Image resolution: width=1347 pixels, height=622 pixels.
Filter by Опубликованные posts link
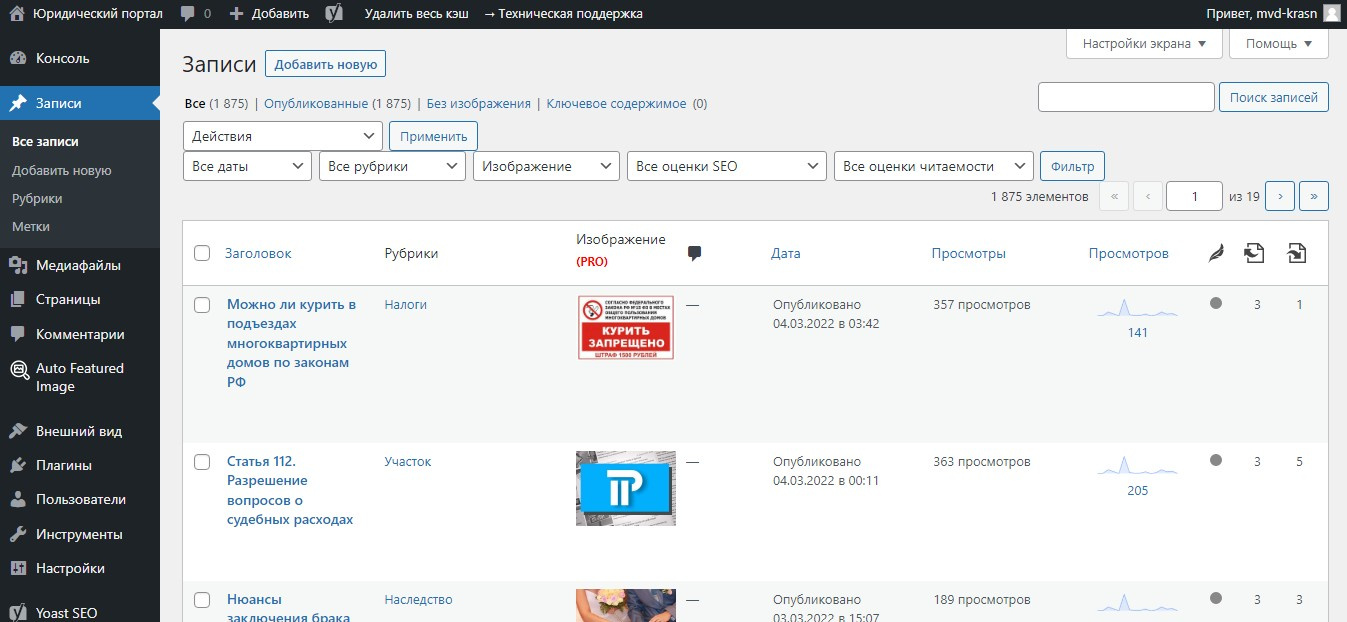tap(317, 103)
